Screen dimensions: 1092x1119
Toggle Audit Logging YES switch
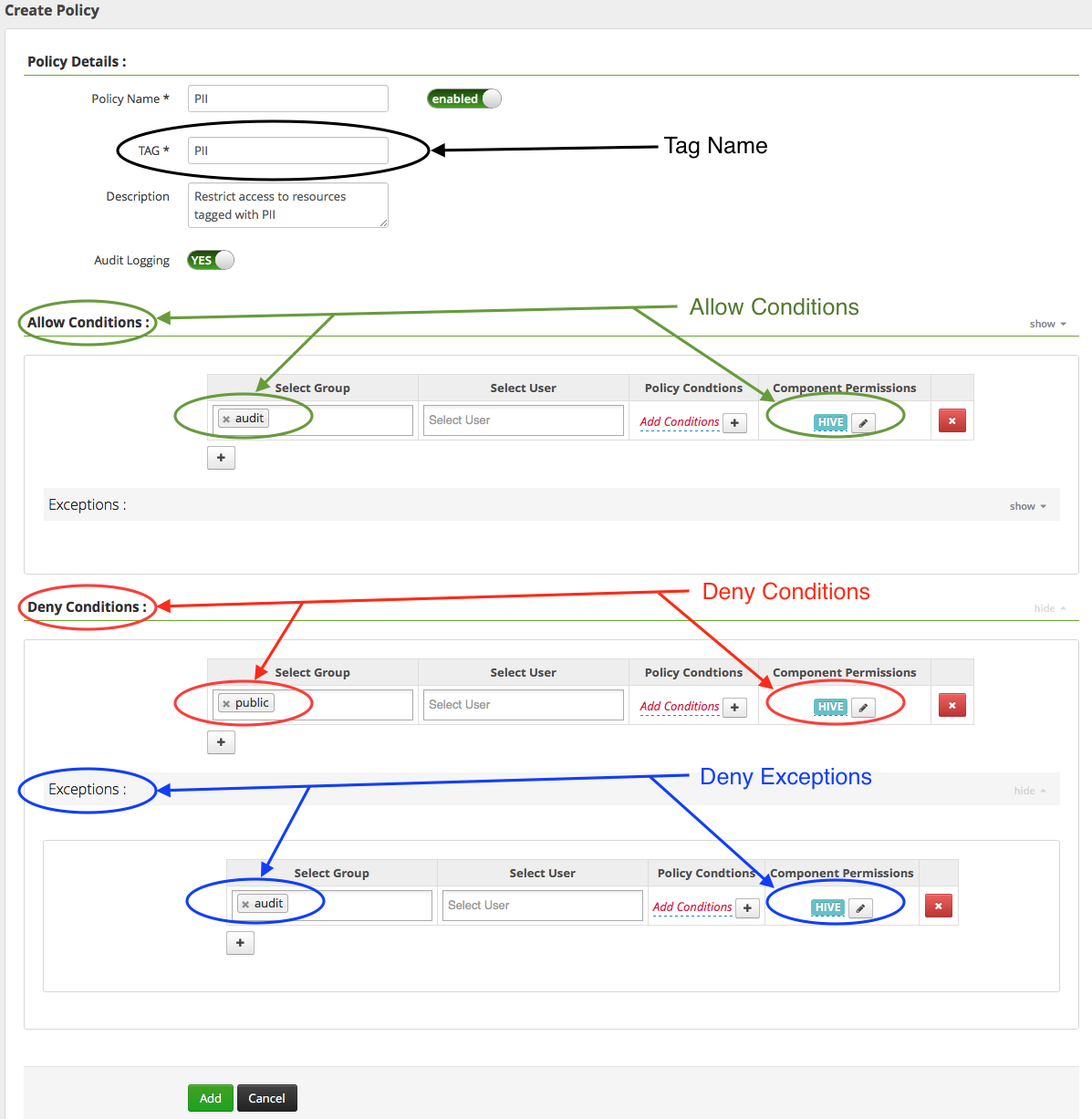click(x=211, y=261)
